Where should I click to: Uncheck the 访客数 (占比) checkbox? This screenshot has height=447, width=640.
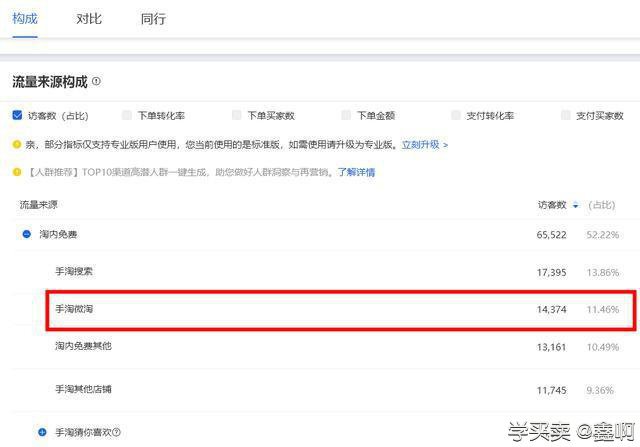click(x=17, y=115)
